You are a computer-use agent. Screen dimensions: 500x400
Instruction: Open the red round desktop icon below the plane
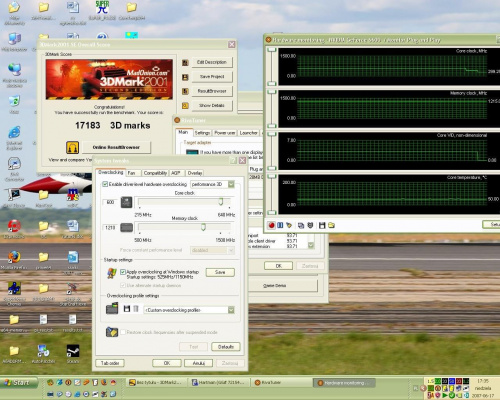pyautogui.click(x=14, y=229)
